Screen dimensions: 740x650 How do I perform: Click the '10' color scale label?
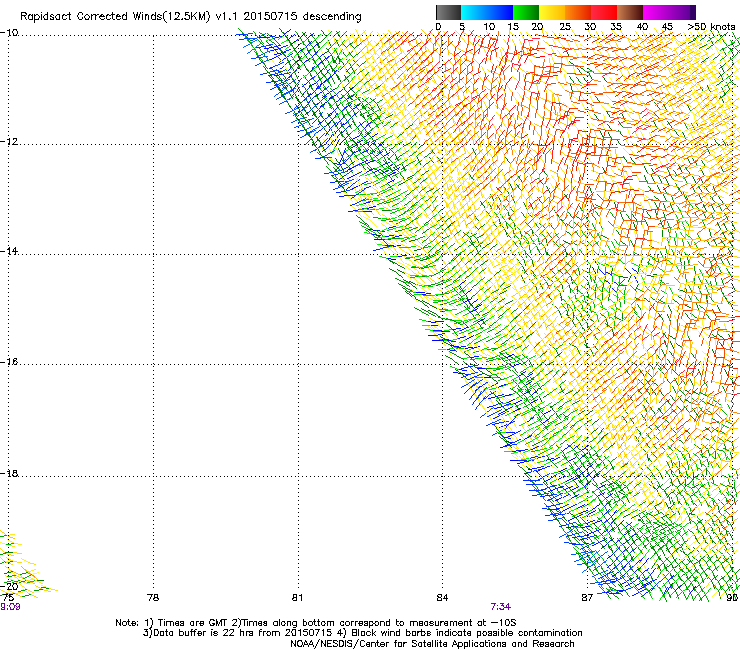[x=489, y=27]
